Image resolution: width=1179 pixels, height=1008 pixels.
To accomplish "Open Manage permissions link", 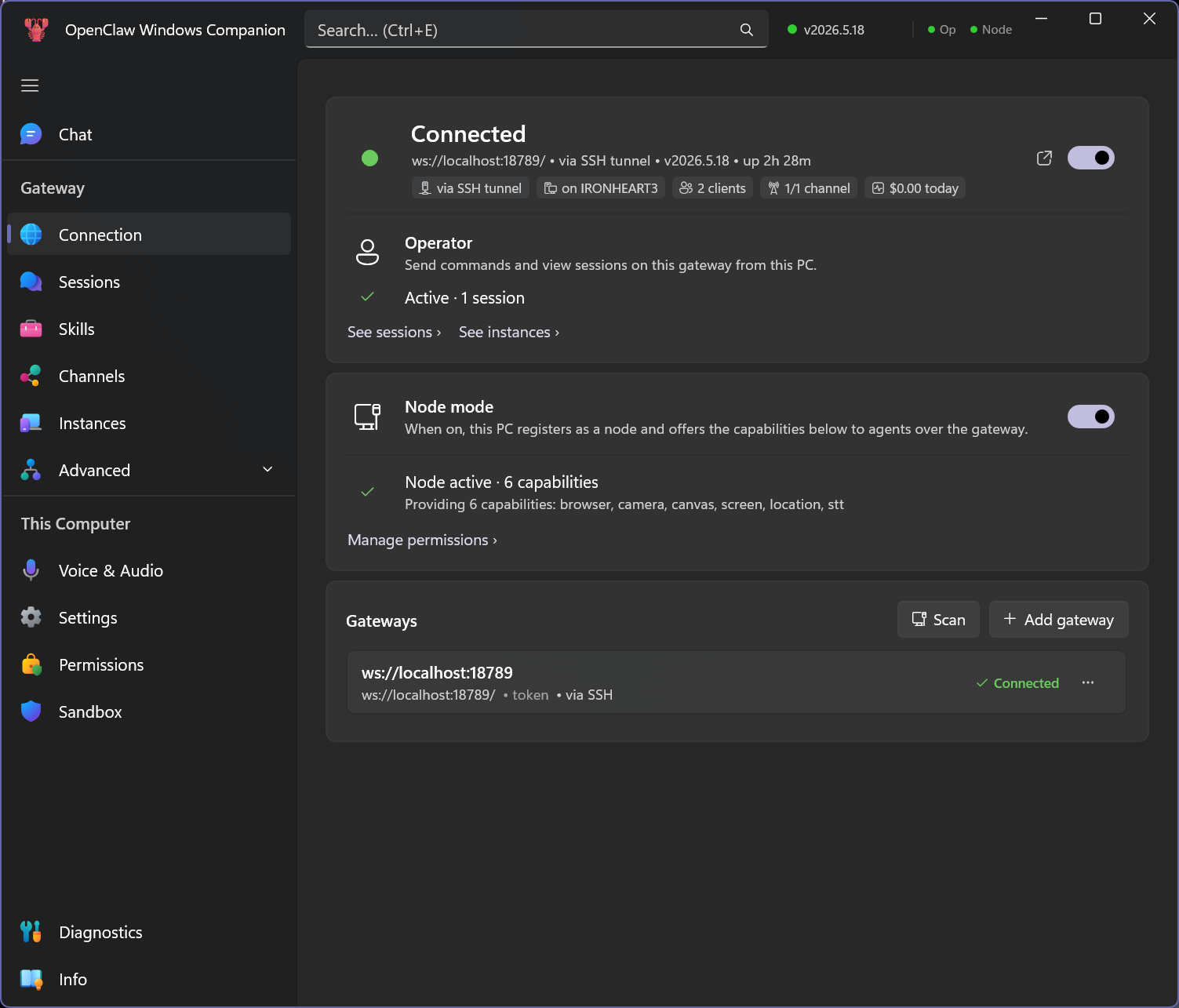I will (422, 540).
